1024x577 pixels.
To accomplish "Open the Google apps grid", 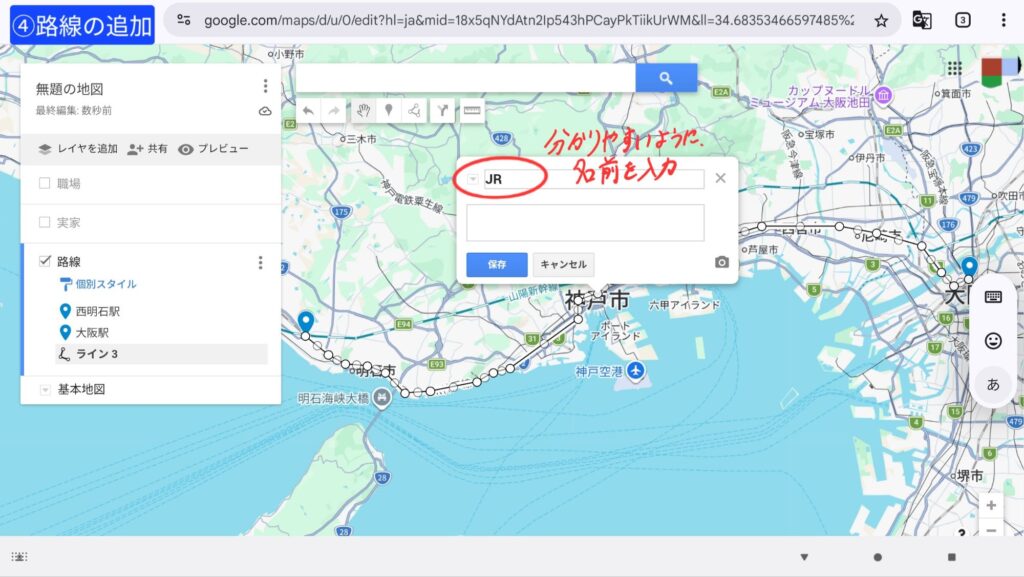I will click(x=954, y=68).
